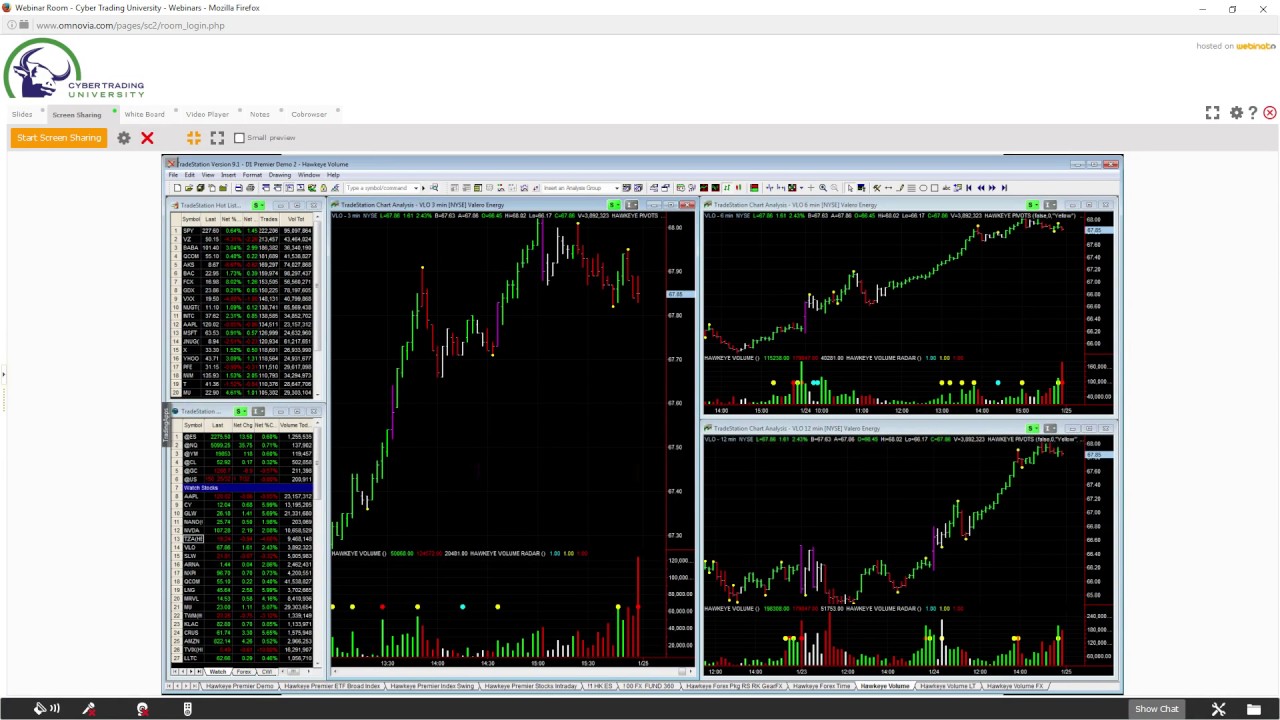Screen dimensions: 1280x720
Task: Click the left-edge panel expand arrow
Action: pos(3,376)
